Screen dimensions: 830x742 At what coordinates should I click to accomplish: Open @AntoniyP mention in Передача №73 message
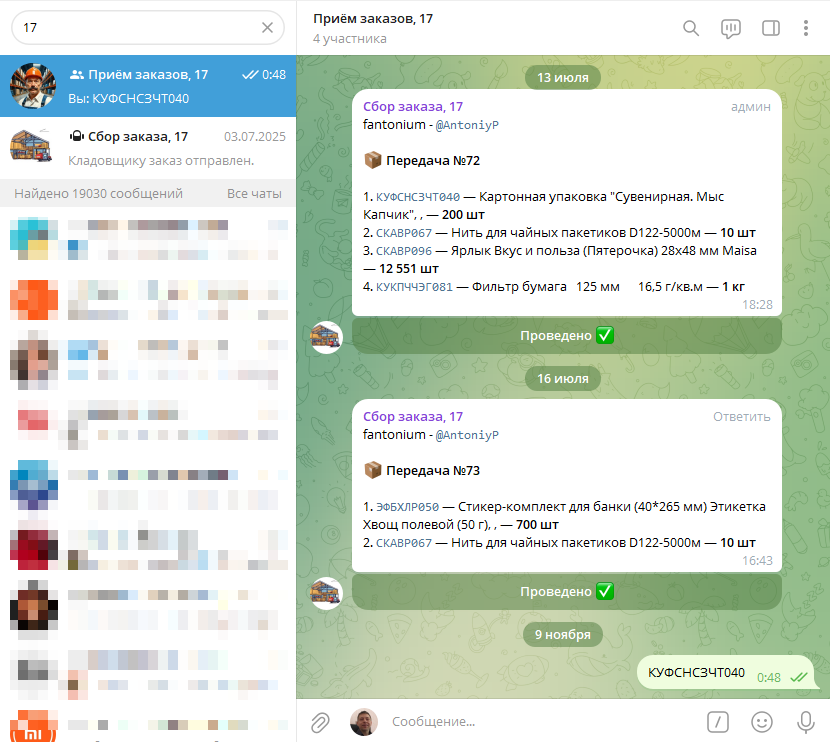467,435
